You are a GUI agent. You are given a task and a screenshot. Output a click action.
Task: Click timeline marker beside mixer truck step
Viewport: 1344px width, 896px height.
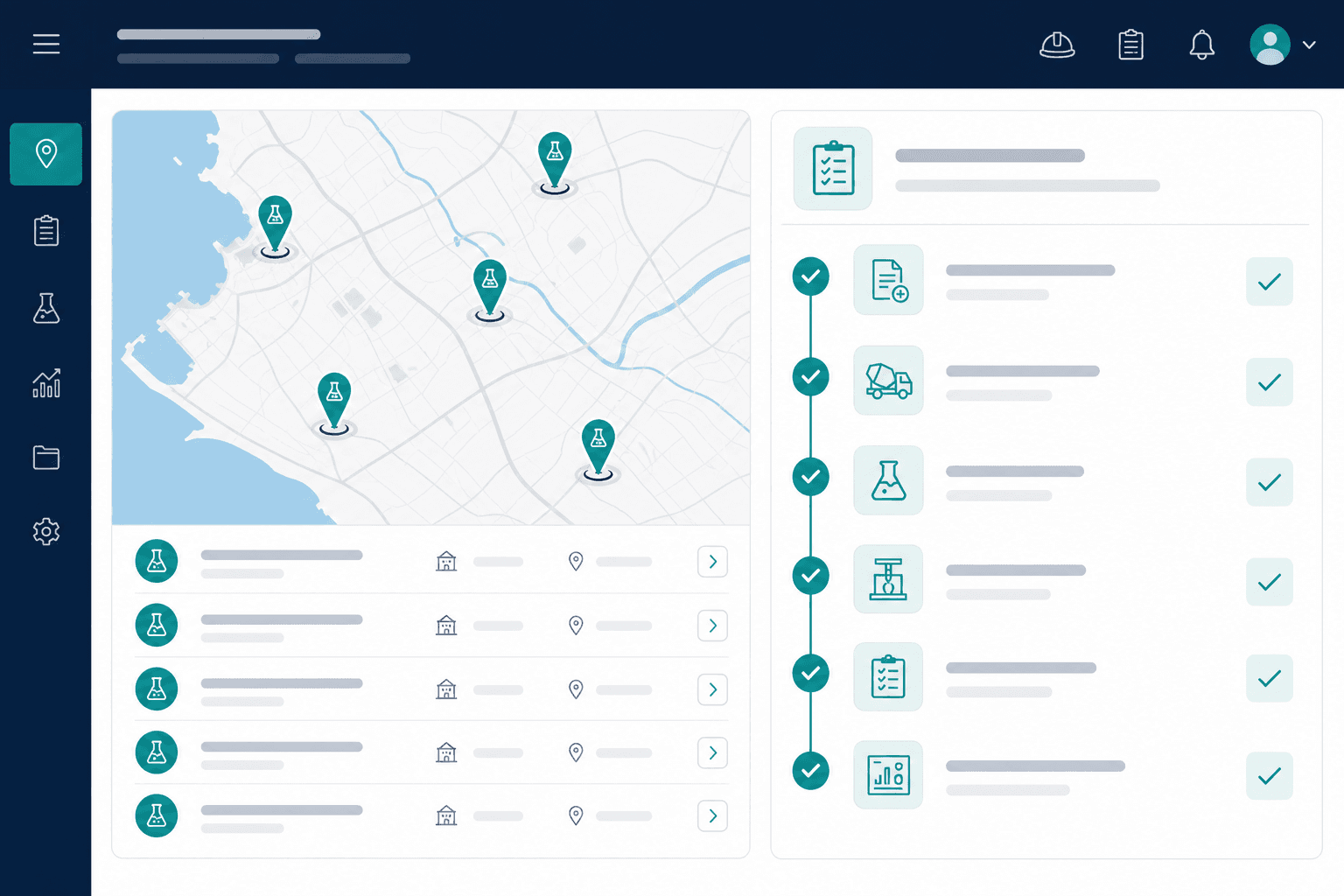[811, 376]
